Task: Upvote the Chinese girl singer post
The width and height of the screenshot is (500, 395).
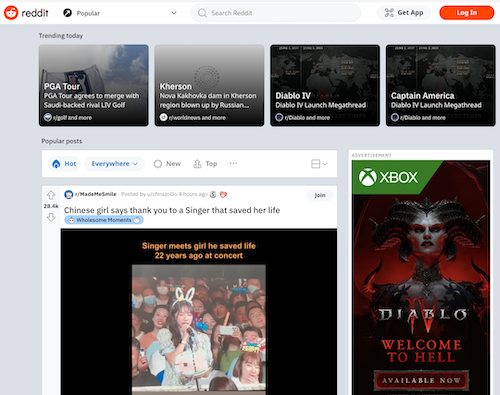Action: click(51, 195)
